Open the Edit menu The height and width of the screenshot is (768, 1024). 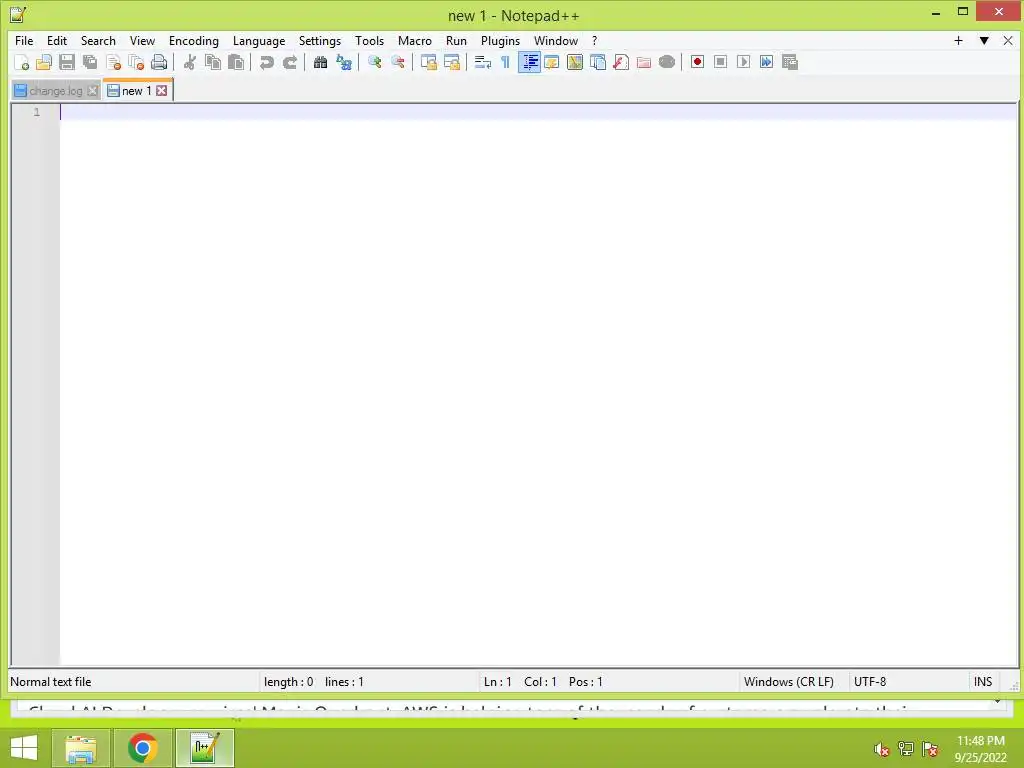coord(57,40)
